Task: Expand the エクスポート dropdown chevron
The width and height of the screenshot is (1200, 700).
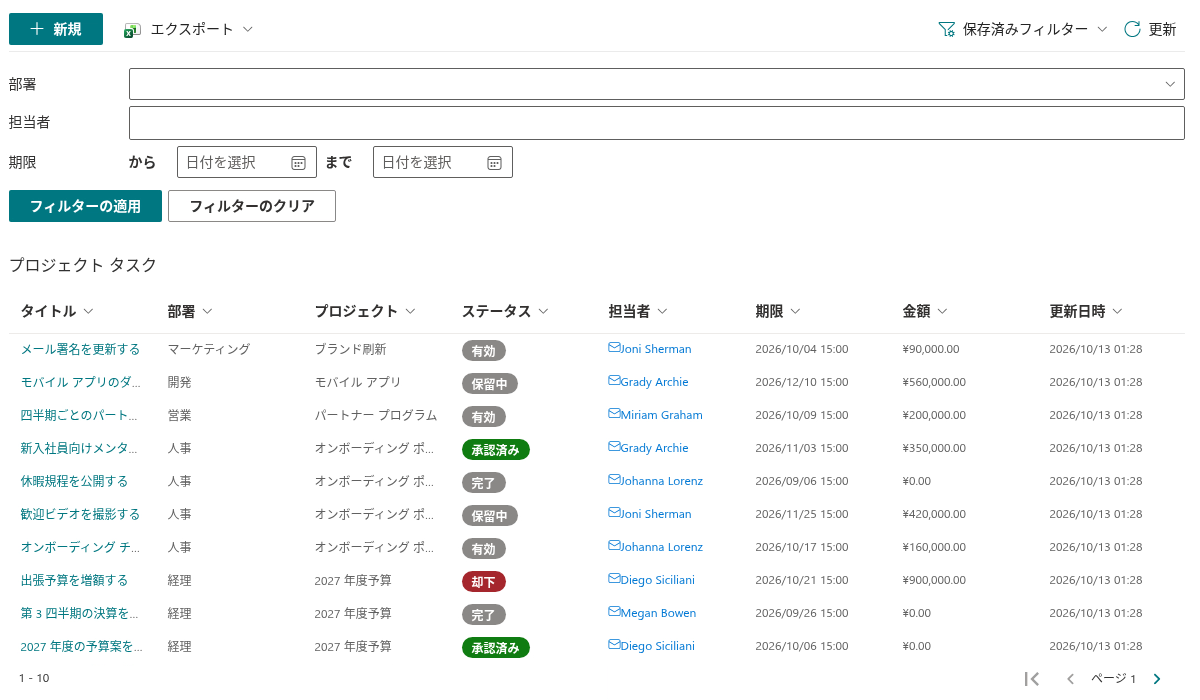Action: pyautogui.click(x=248, y=30)
